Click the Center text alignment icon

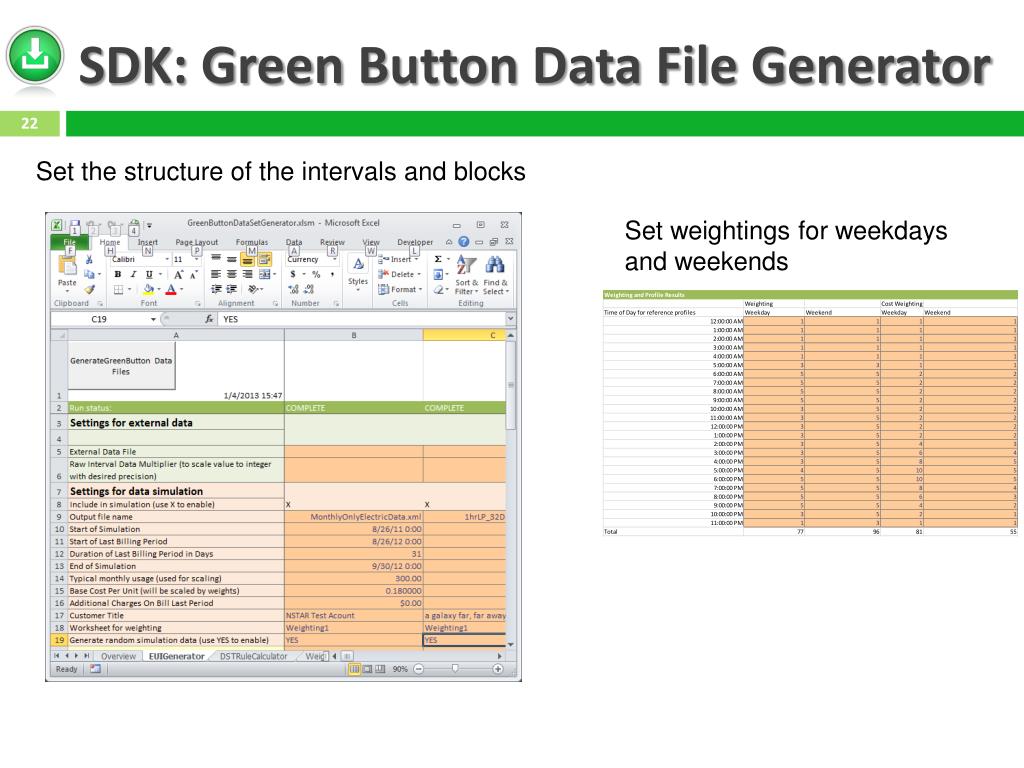(x=231, y=275)
